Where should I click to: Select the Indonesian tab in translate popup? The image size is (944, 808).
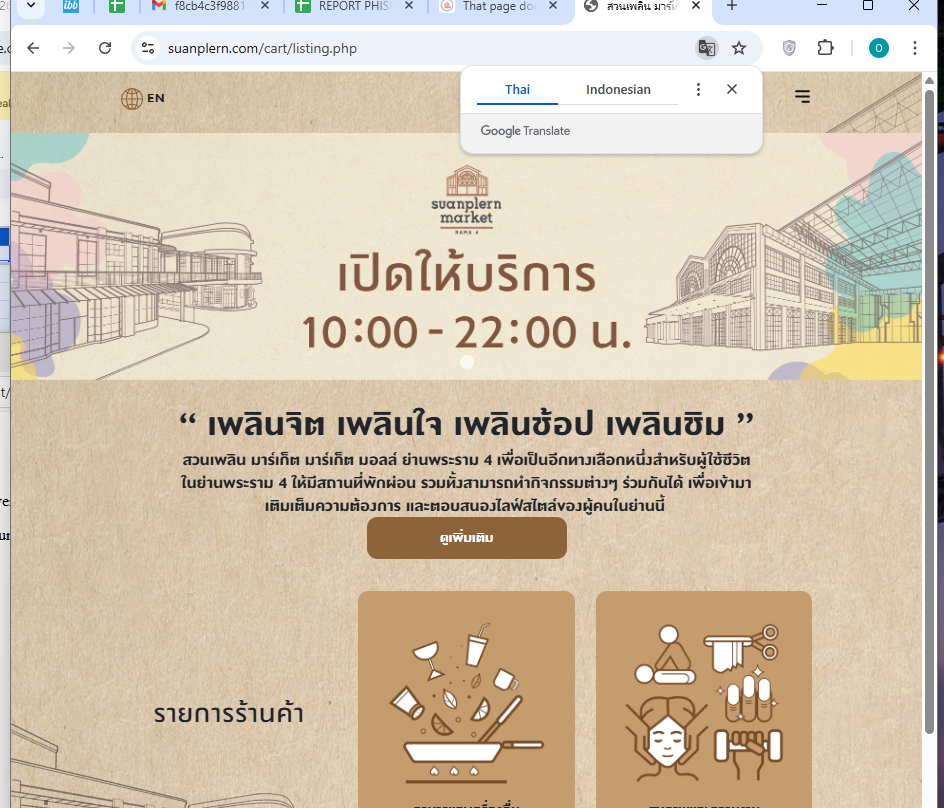618,90
